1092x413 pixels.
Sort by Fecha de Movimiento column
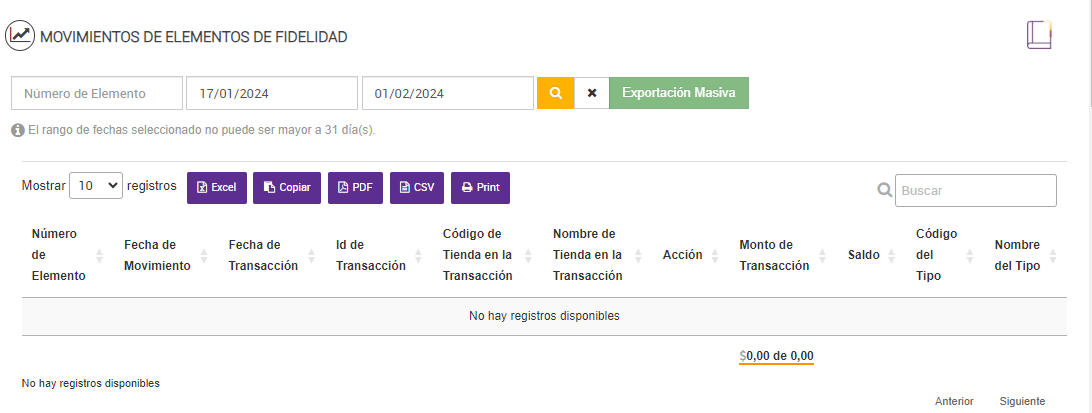pyautogui.click(x=165, y=255)
